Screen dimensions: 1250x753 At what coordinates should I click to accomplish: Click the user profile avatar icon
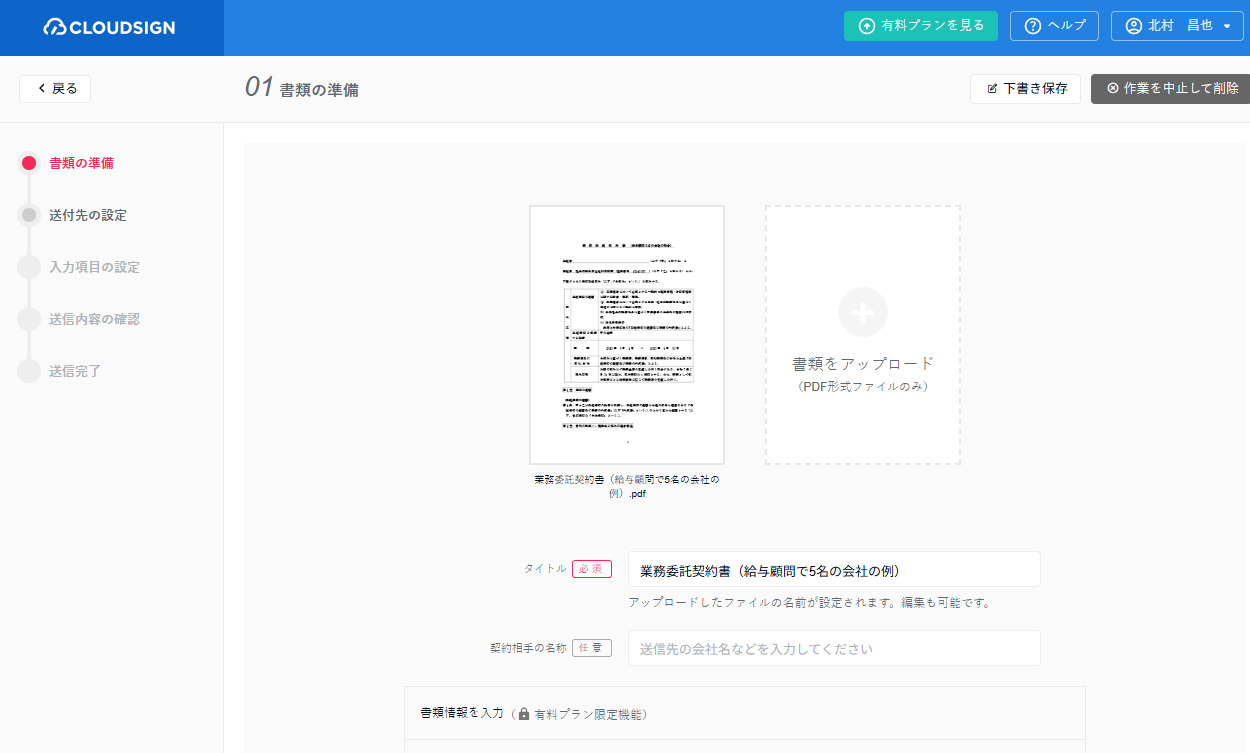tap(1133, 26)
